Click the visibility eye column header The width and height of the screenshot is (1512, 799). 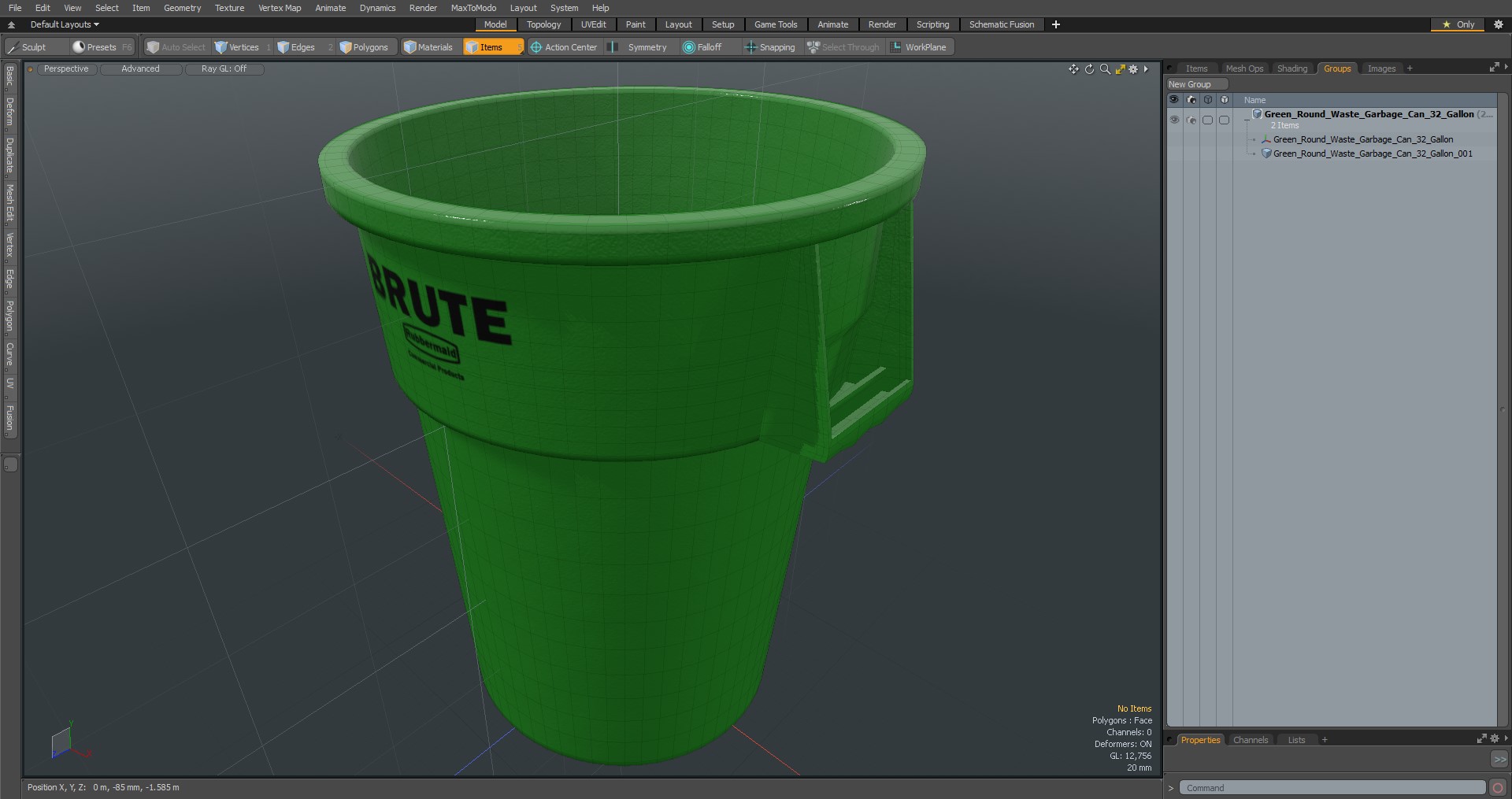pyautogui.click(x=1174, y=100)
